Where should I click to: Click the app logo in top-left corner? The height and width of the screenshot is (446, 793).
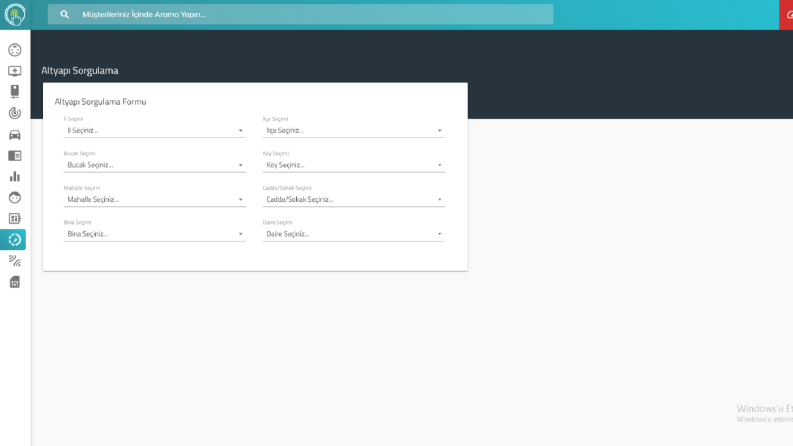point(15,15)
